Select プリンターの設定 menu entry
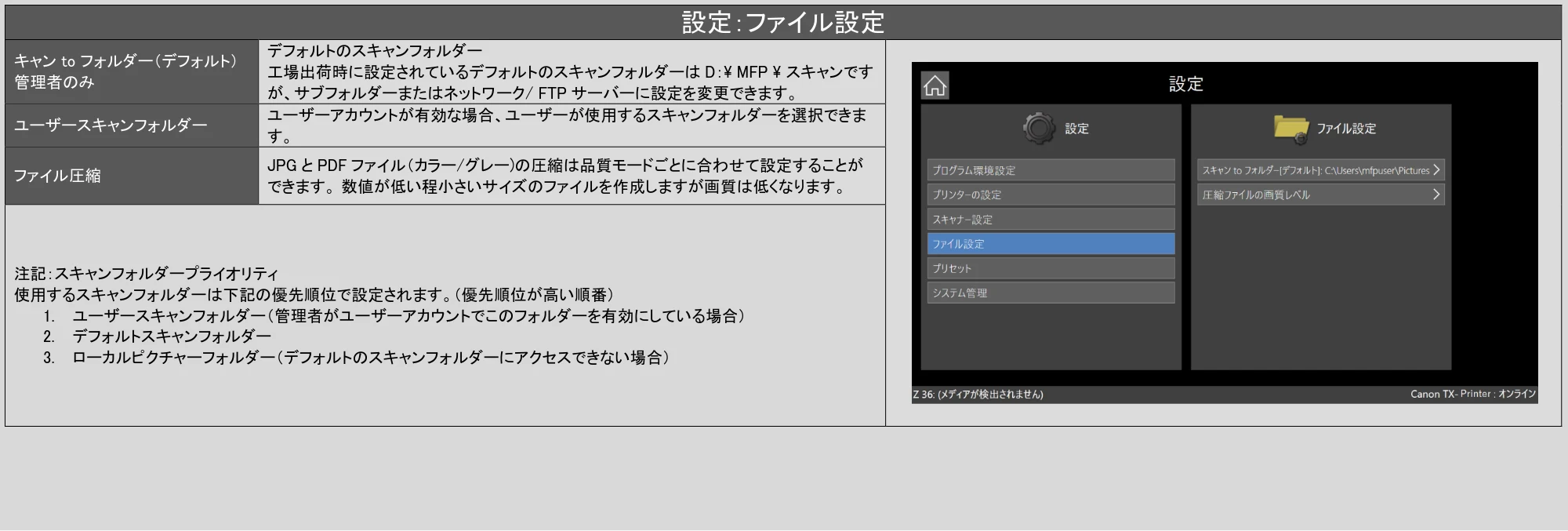This screenshot has height=531, width=1568. coord(1051,195)
